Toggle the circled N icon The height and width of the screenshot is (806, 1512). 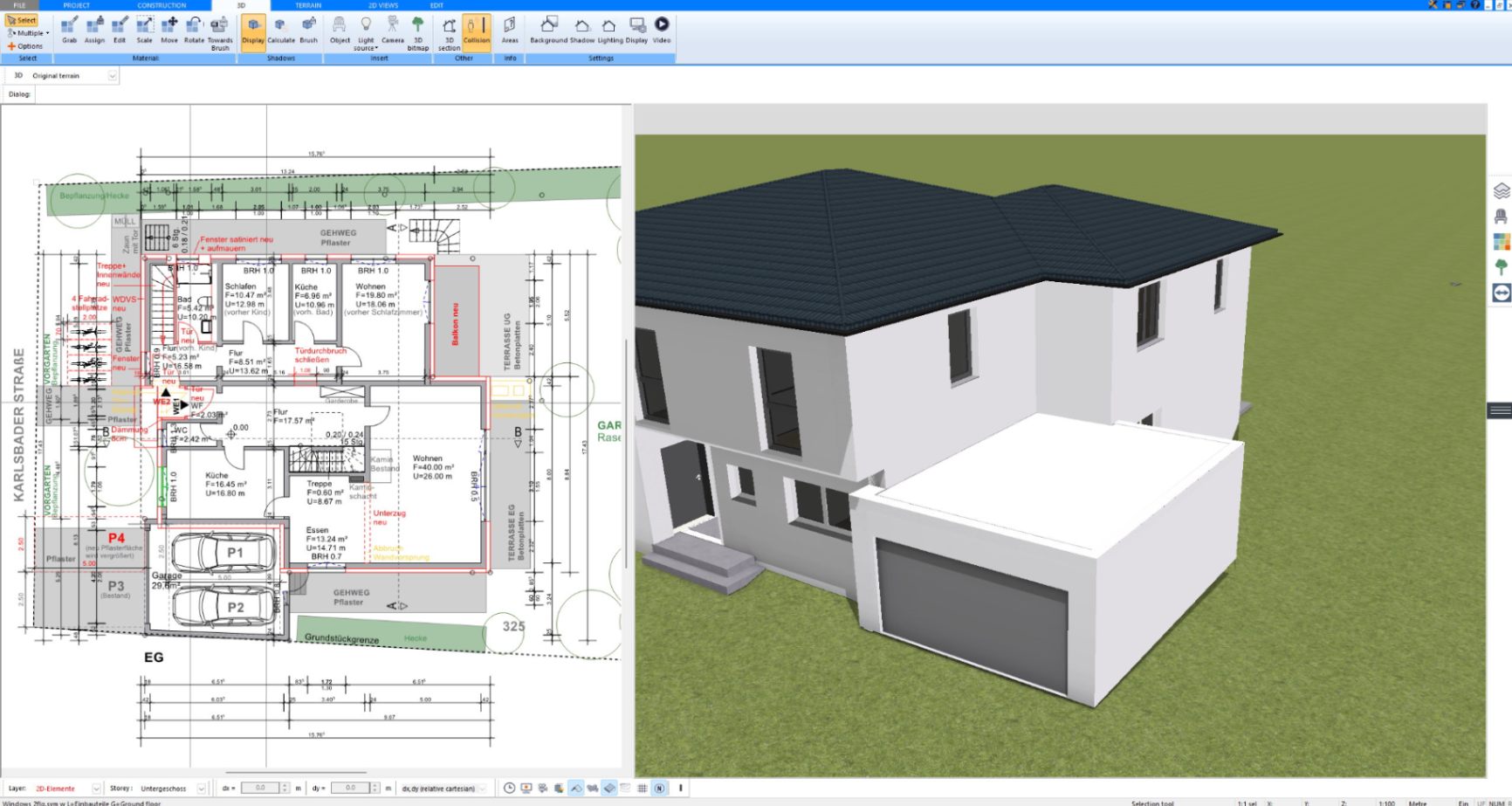click(659, 788)
